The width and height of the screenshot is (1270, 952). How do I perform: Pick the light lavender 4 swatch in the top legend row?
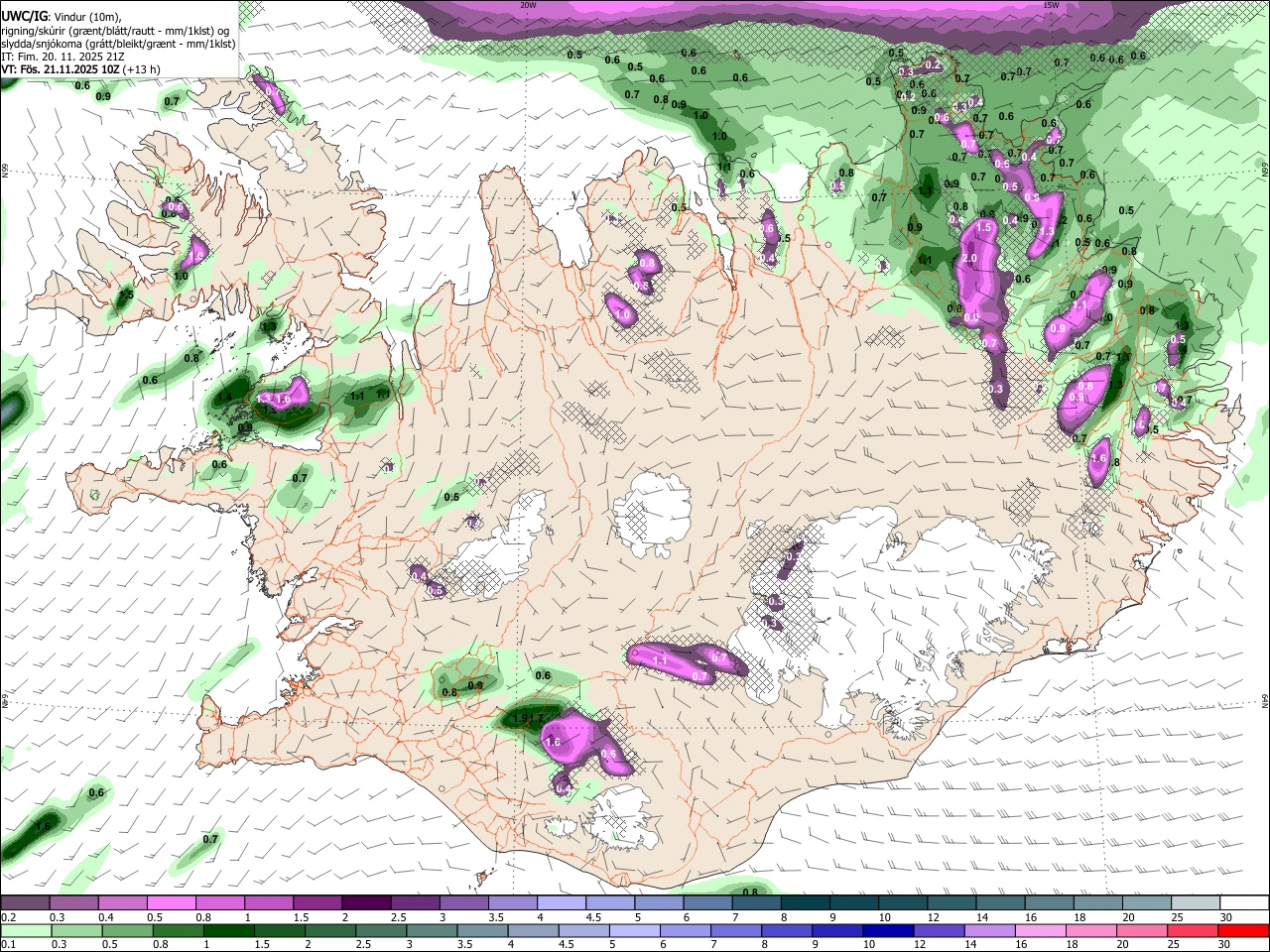(x=562, y=902)
